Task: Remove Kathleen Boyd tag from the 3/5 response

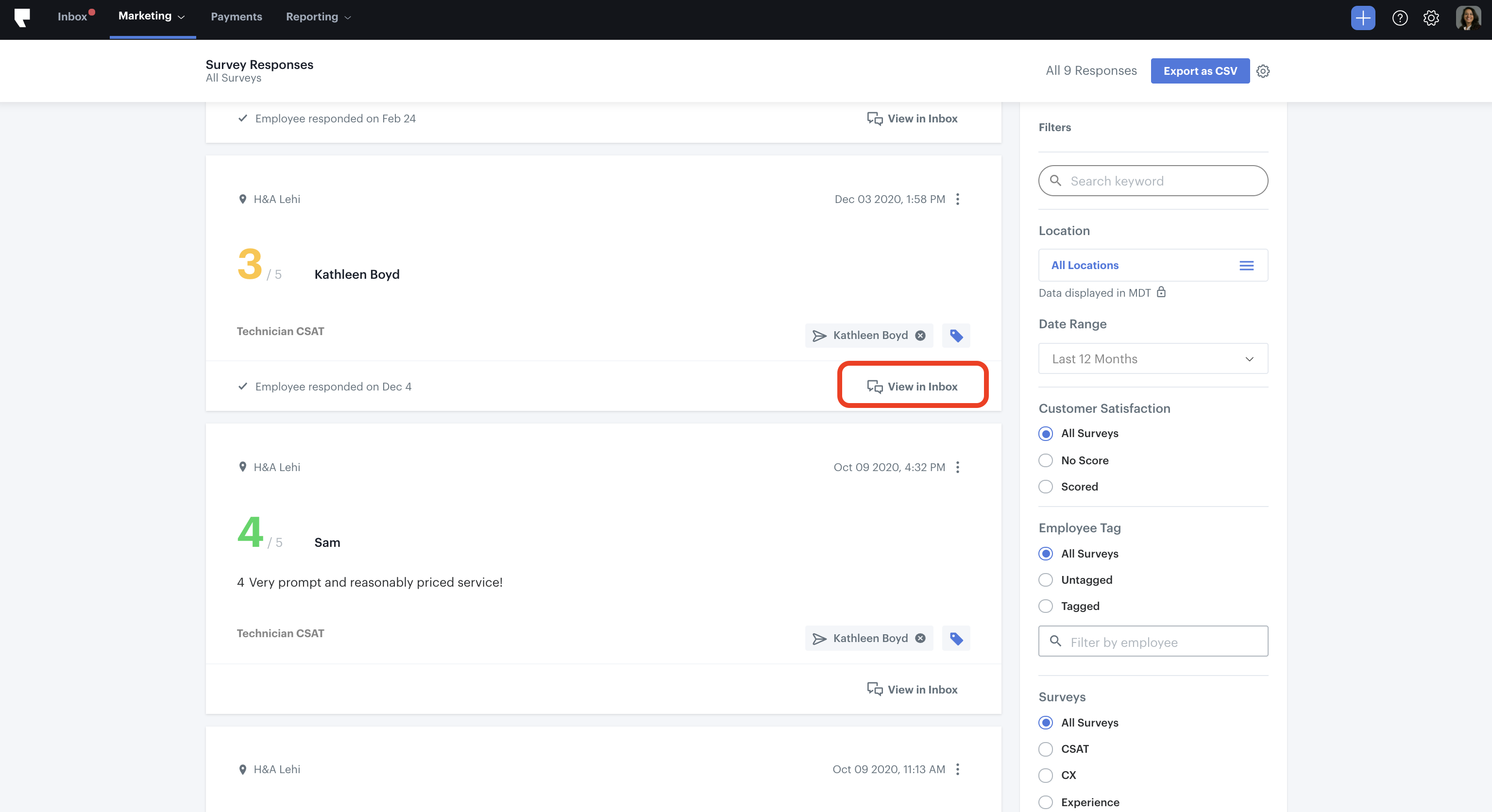Action: click(920, 336)
